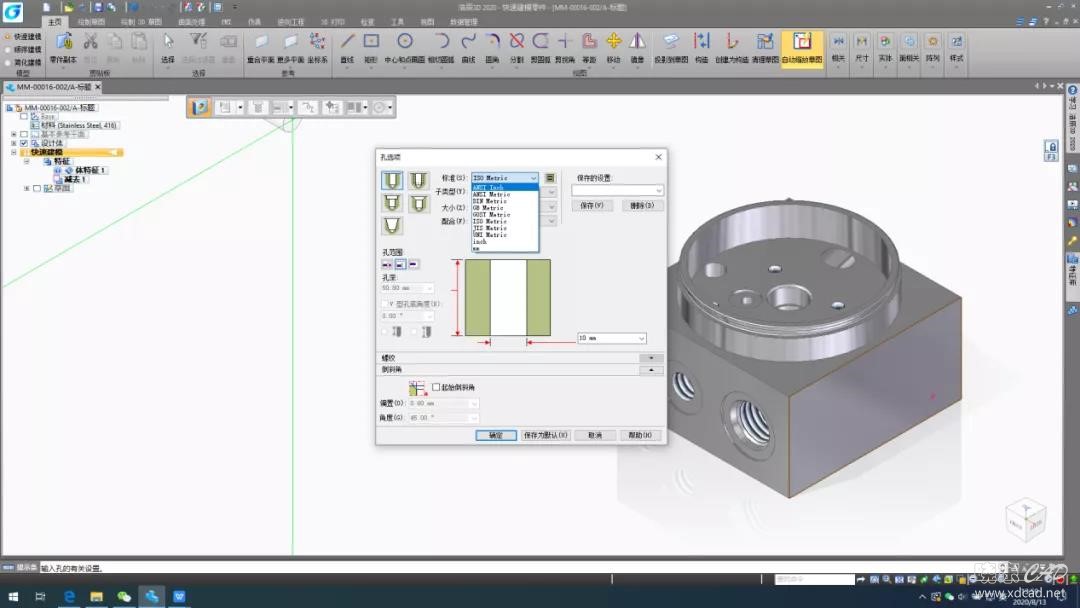Image resolution: width=1080 pixels, height=608 pixels.
Task: Enable the 起始倒斜角 checkbox
Action: click(436, 387)
